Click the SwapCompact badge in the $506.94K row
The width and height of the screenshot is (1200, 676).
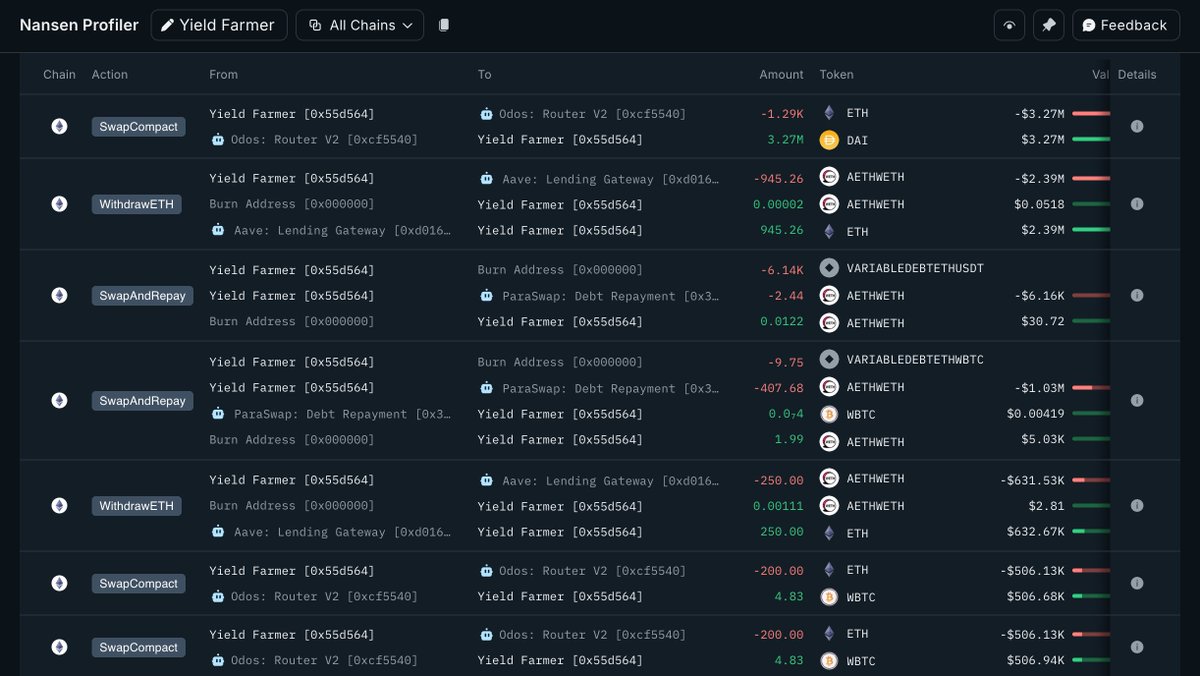pos(139,647)
